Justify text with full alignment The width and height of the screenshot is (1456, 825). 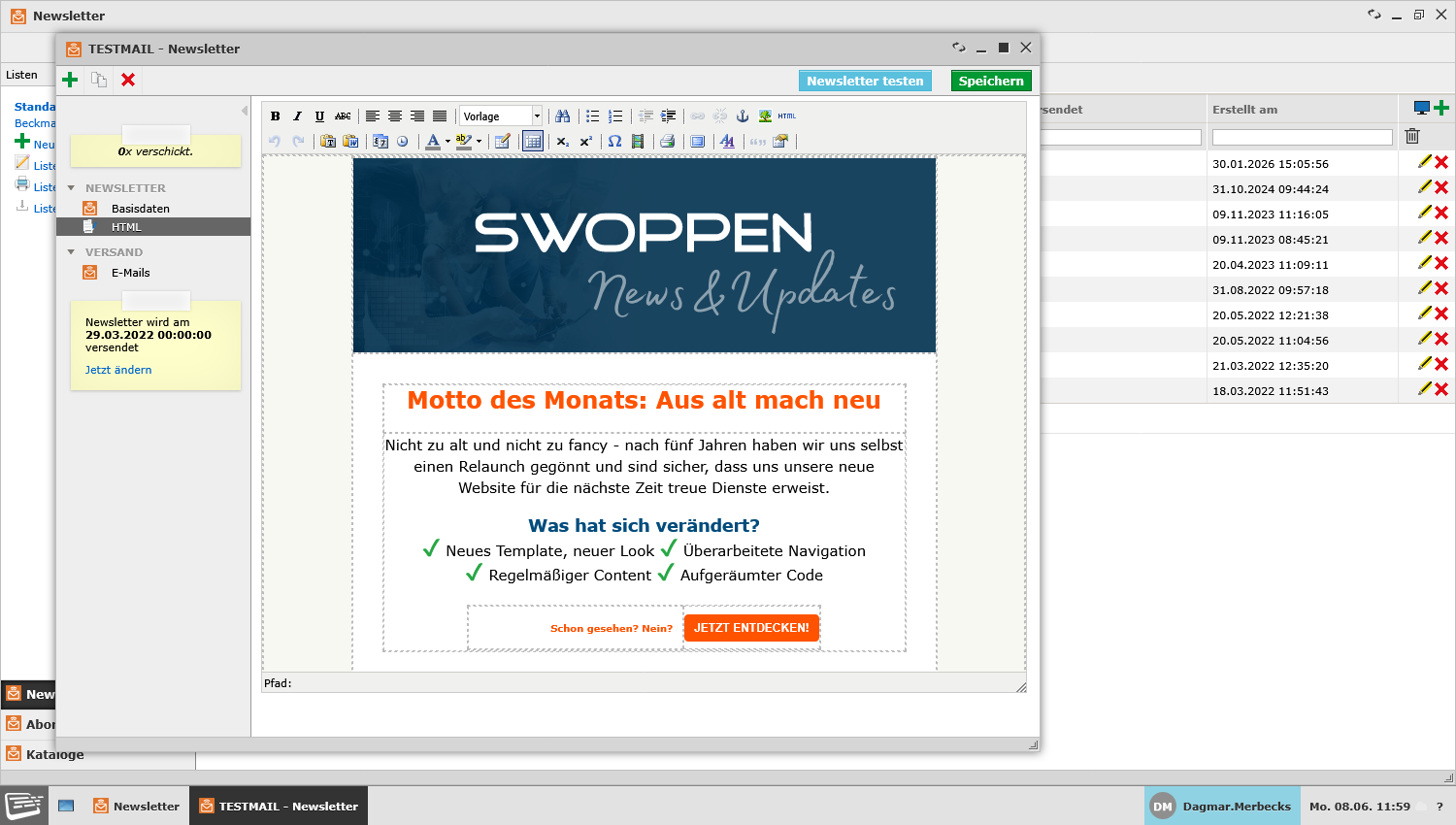pos(440,116)
